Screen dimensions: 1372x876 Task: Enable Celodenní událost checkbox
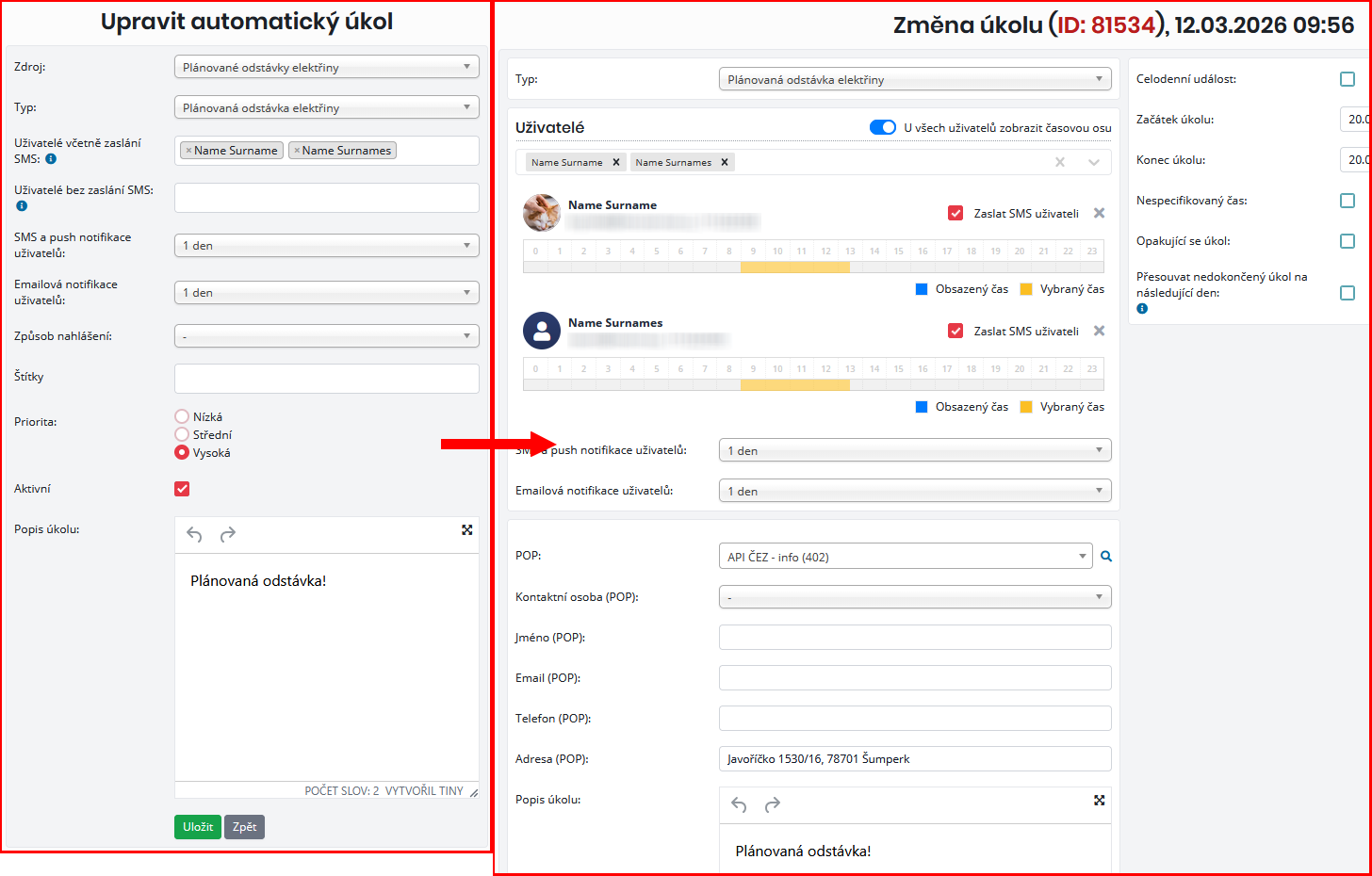point(1347,79)
